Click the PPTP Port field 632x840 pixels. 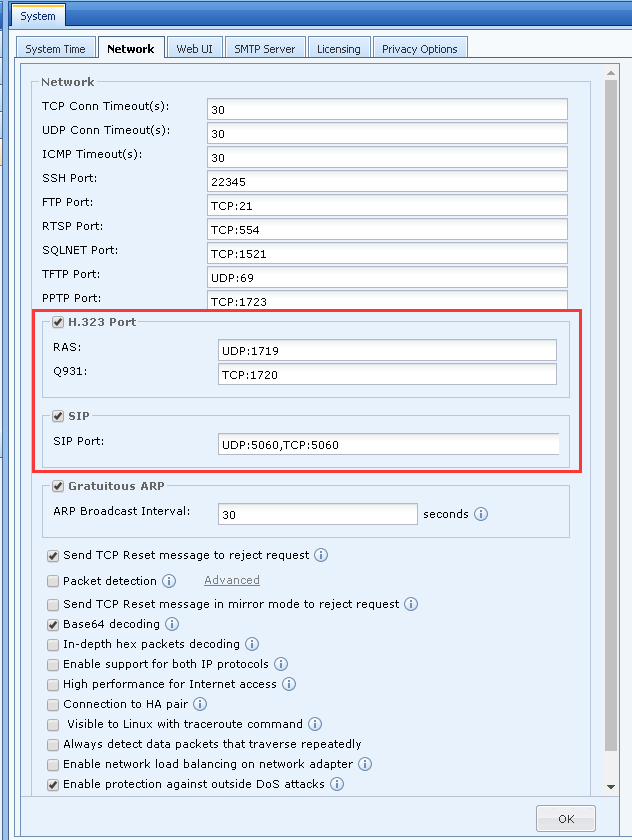[x=387, y=300]
